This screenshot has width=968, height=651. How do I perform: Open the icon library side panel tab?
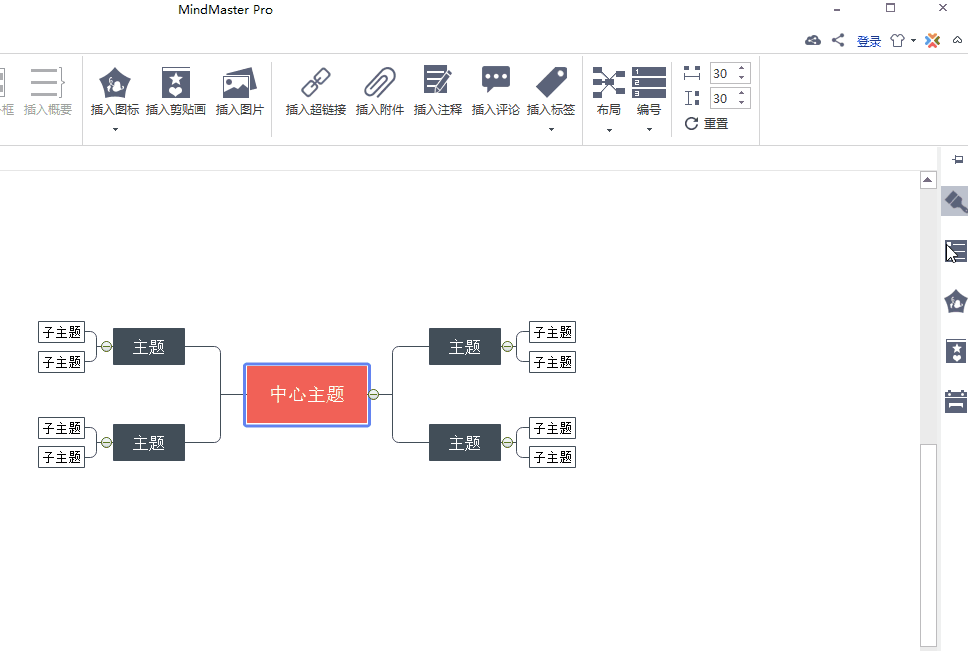956,302
